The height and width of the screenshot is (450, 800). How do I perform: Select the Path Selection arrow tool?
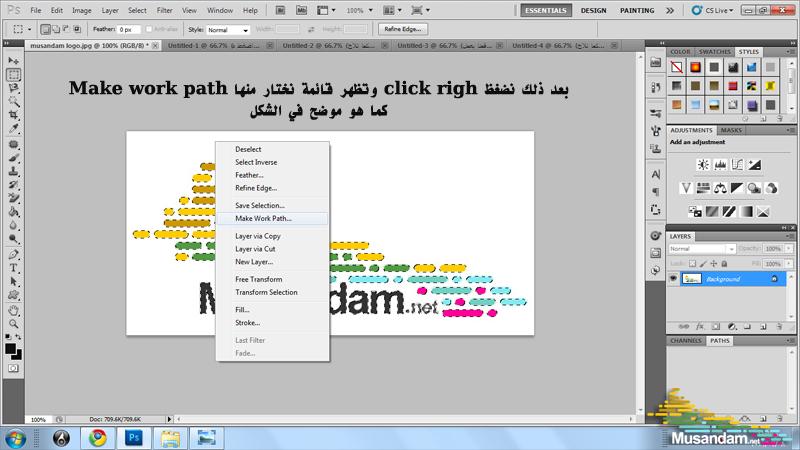13,281
